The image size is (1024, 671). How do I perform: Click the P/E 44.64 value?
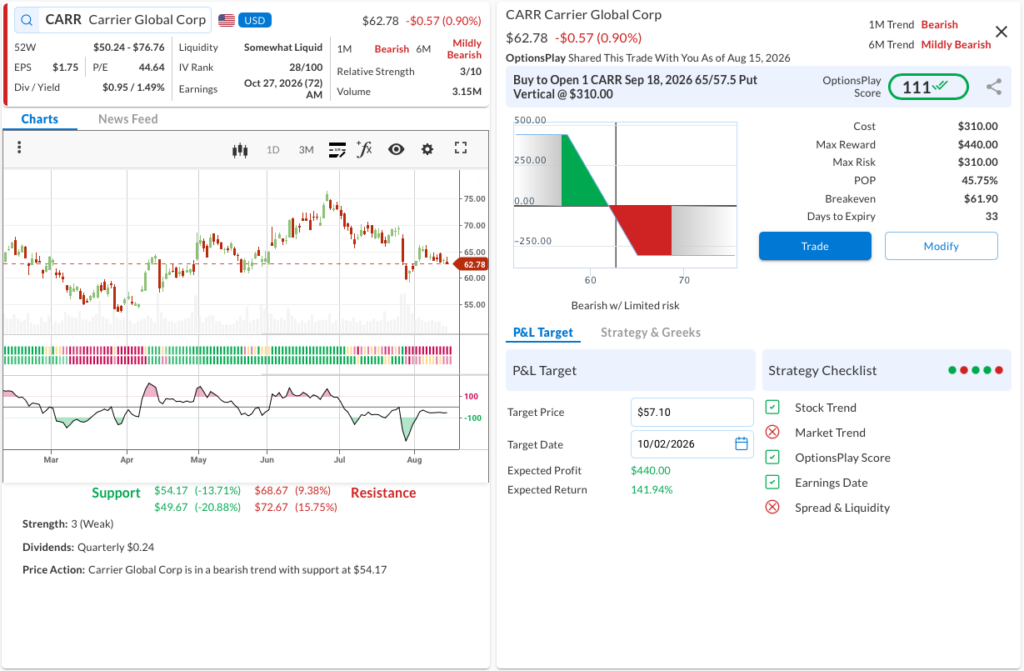pyautogui.click(x=152, y=67)
